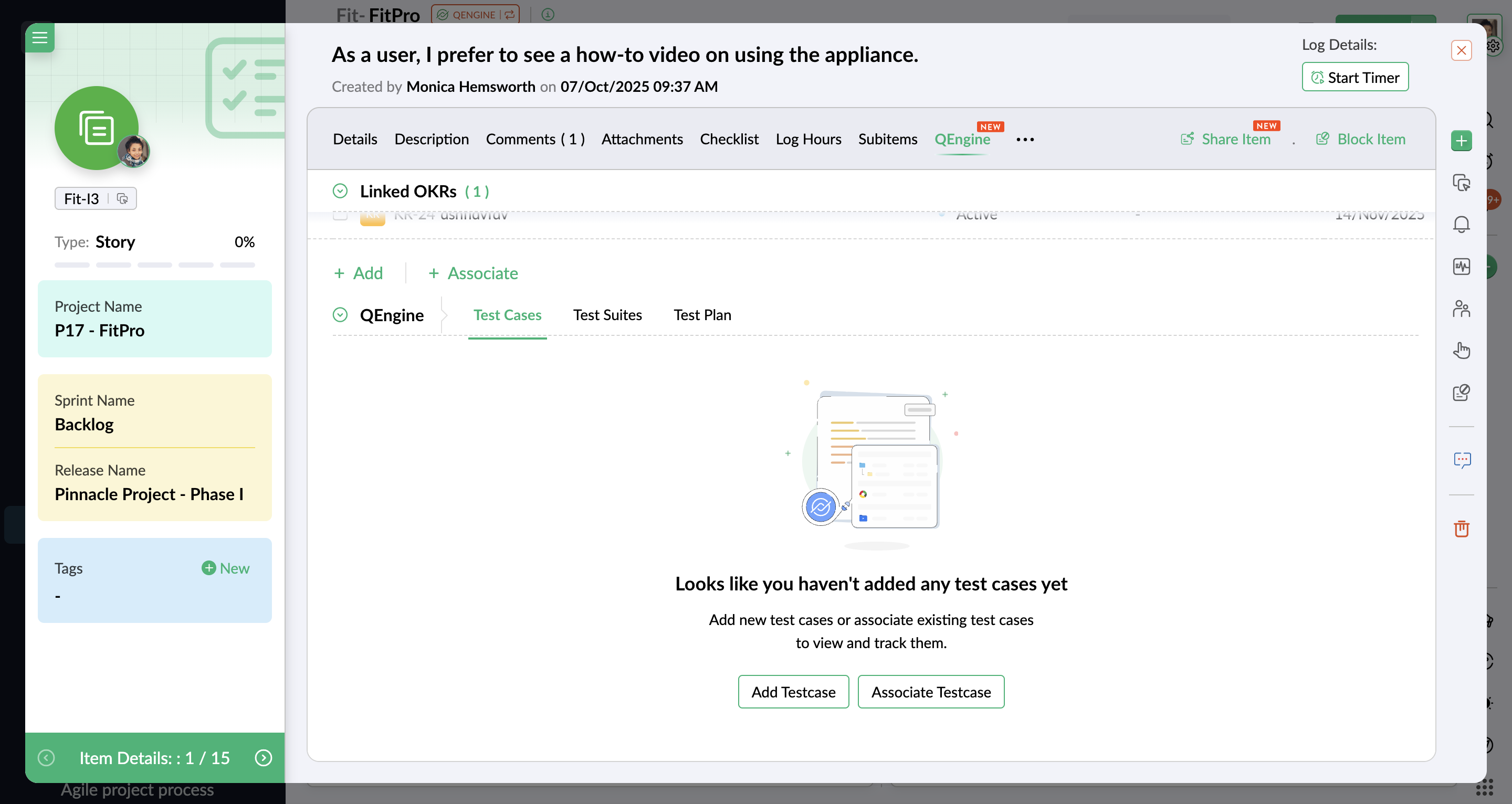Viewport: 1512px width, 804px height.
Task: Collapse the Linked OKRs section
Action: click(340, 192)
